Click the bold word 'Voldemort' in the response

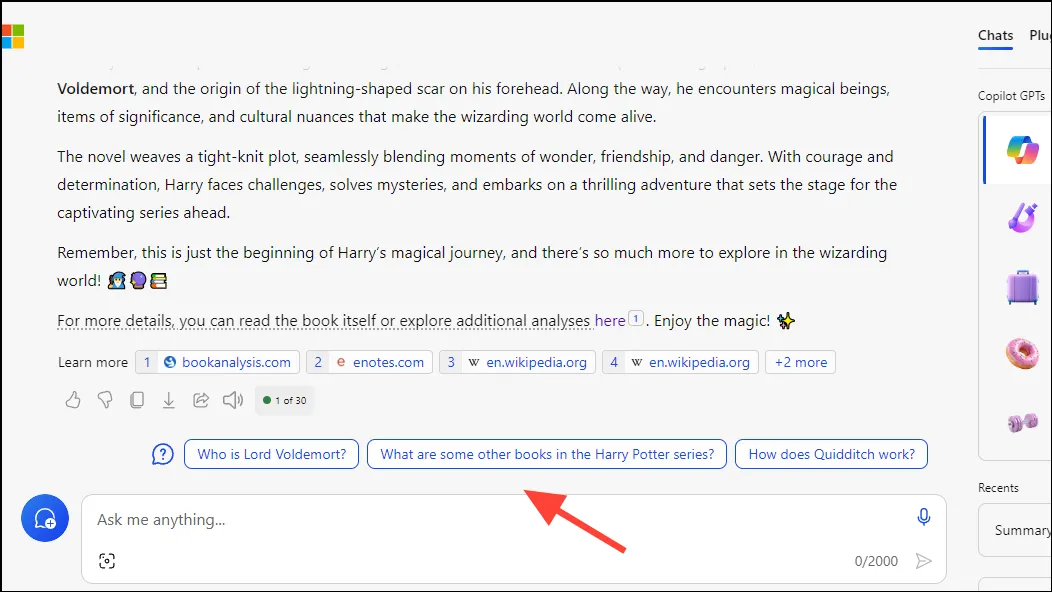pos(95,89)
